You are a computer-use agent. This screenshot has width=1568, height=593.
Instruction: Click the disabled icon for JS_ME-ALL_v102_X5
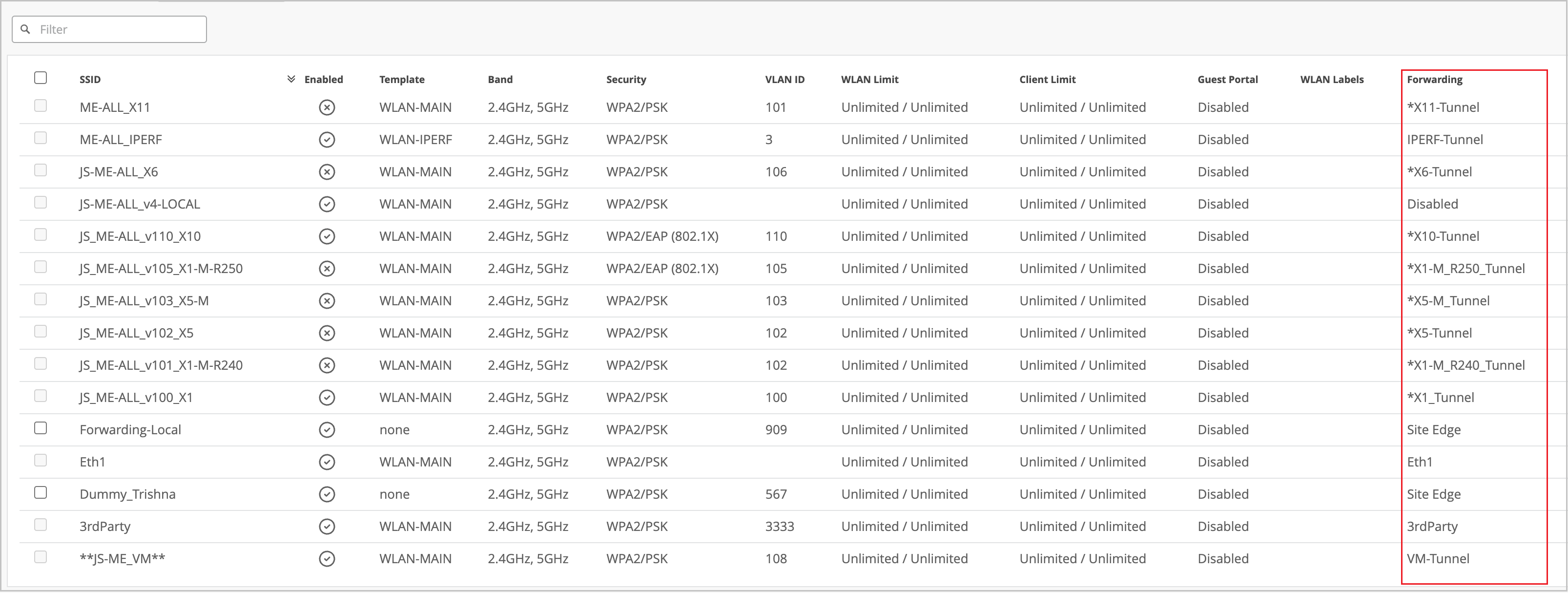(327, 333)
